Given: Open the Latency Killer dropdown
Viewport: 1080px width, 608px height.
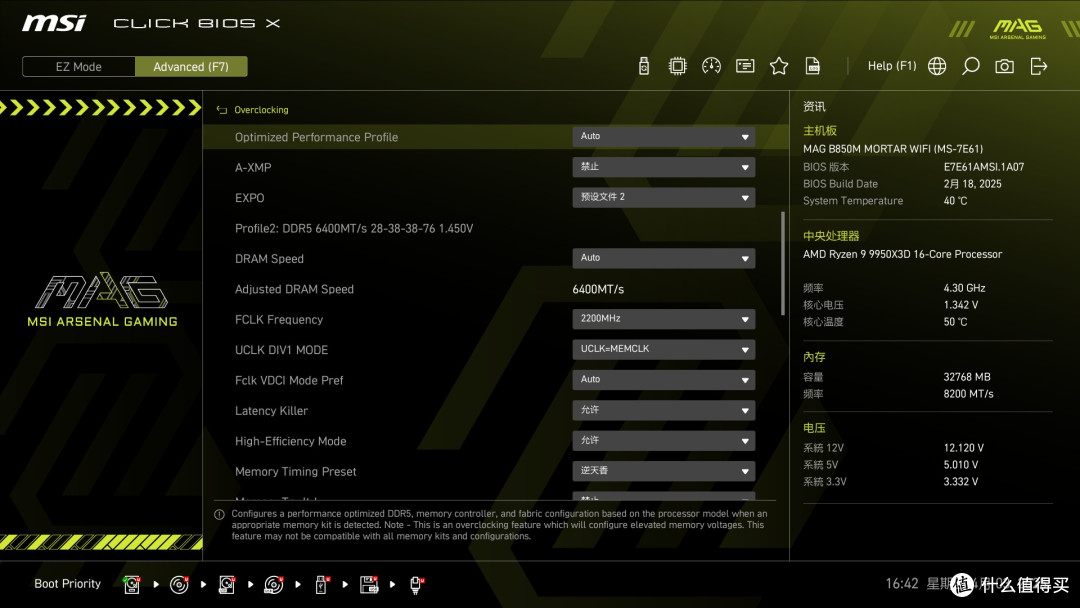Looking at the screenshot, I should [x=663, y=410].
